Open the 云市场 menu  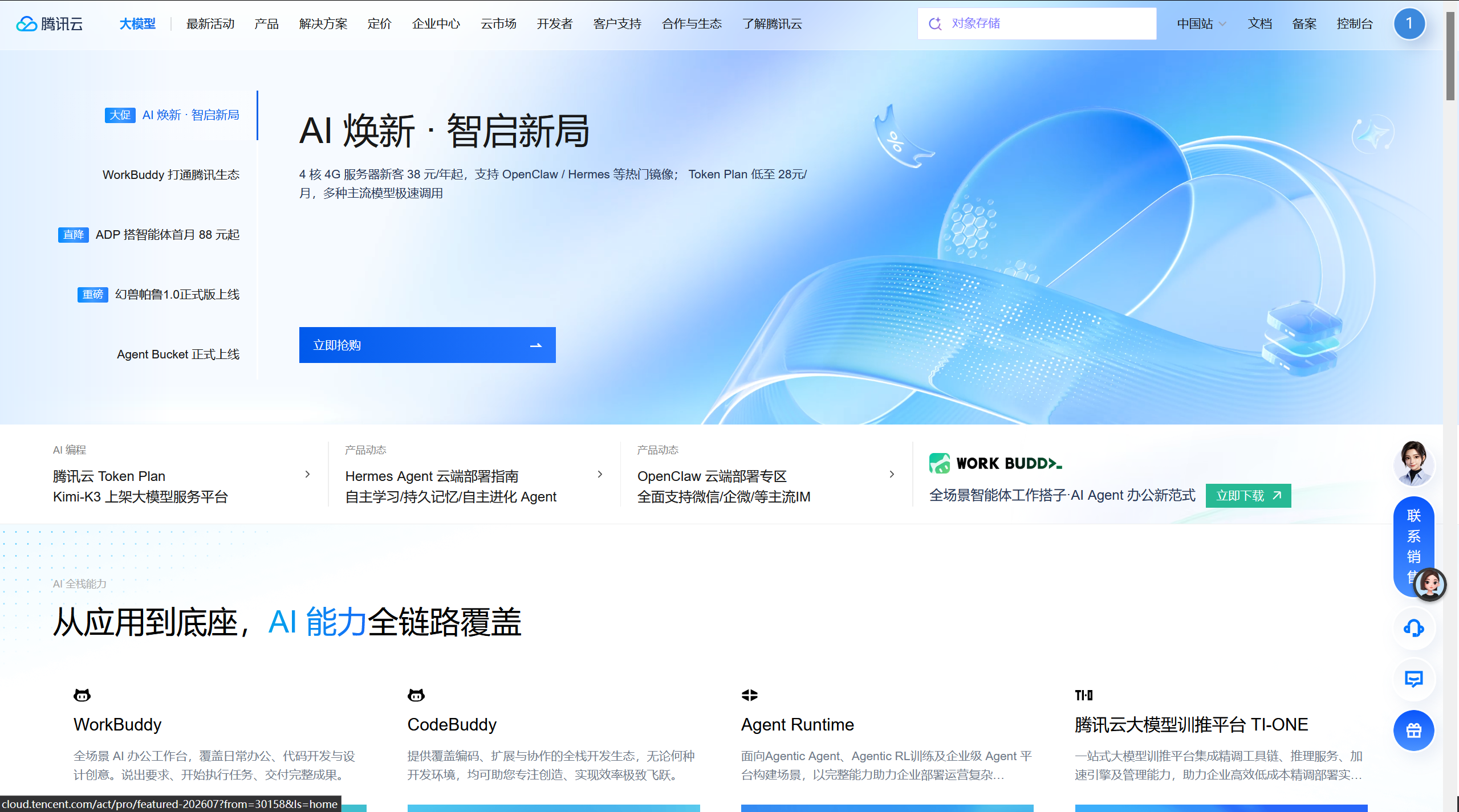click(x=498, y=24)
